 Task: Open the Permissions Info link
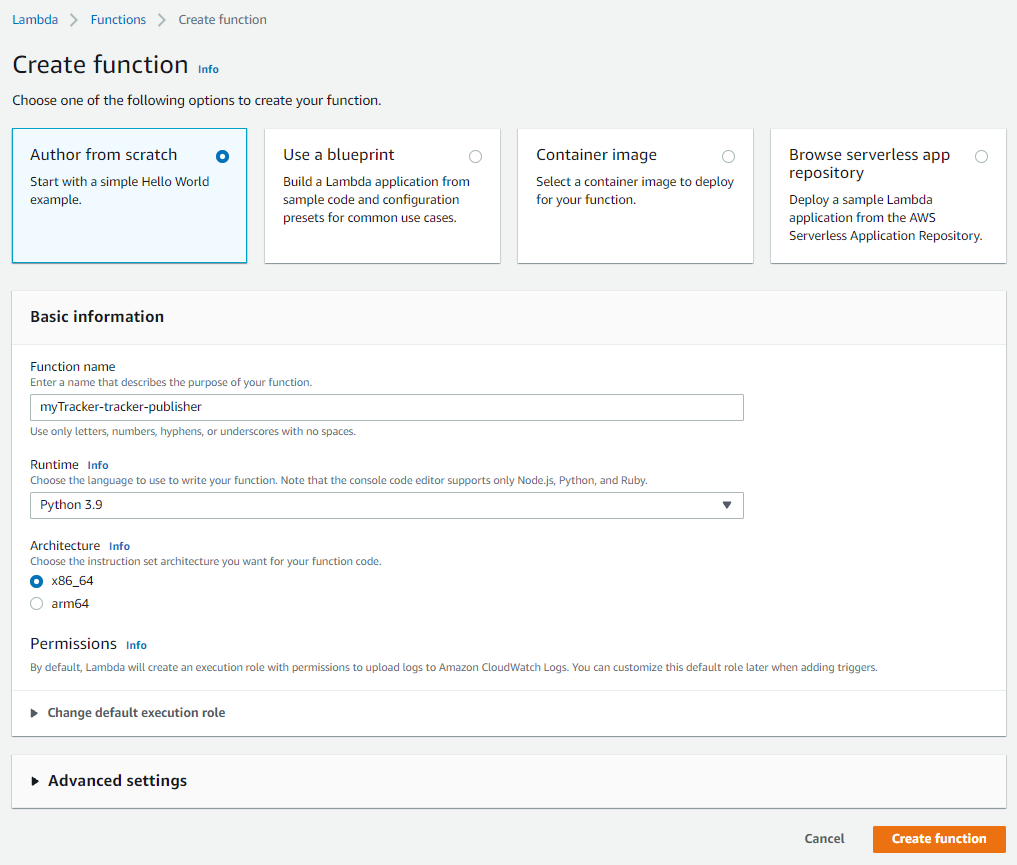[x=135, y=645]
